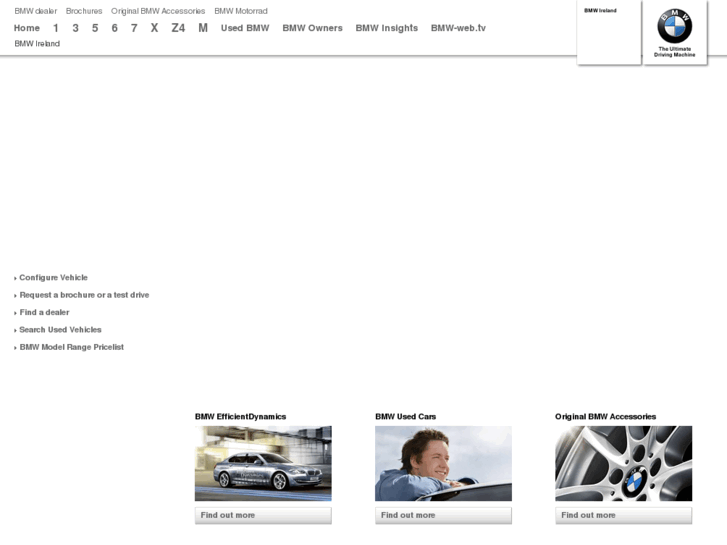
Task: Open the X models menu
Action: pyautogui.click(x=154, y=28)
